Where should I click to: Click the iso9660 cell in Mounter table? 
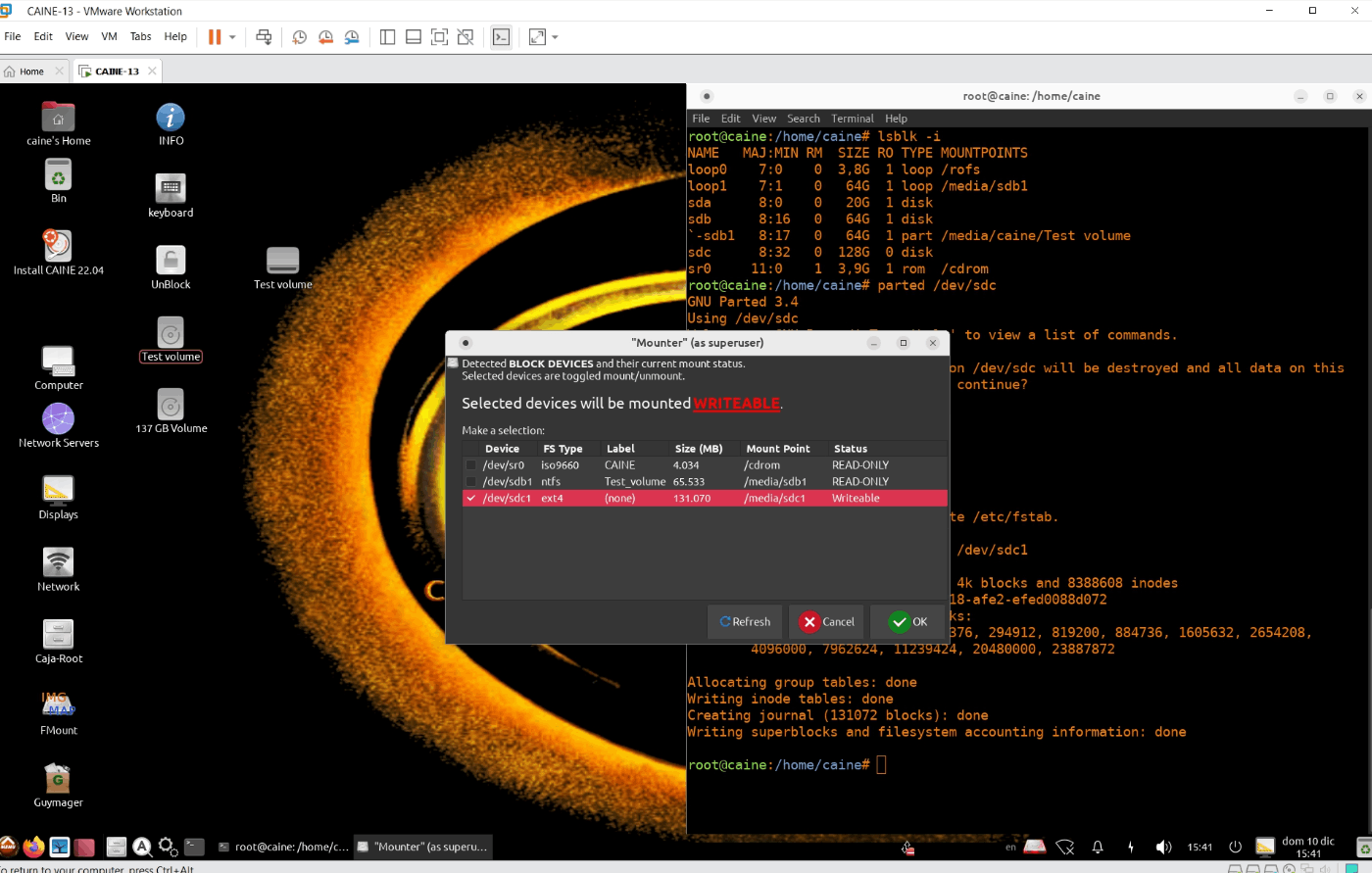click(x=560, y=465)
